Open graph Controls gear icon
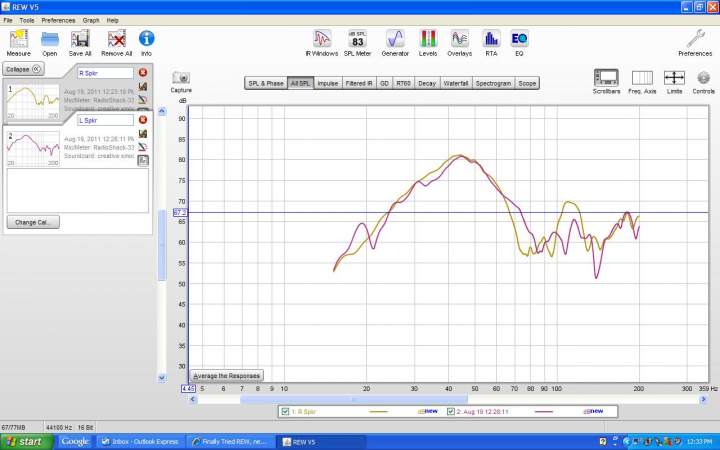 pyautogui.click(x=703, y=82)
